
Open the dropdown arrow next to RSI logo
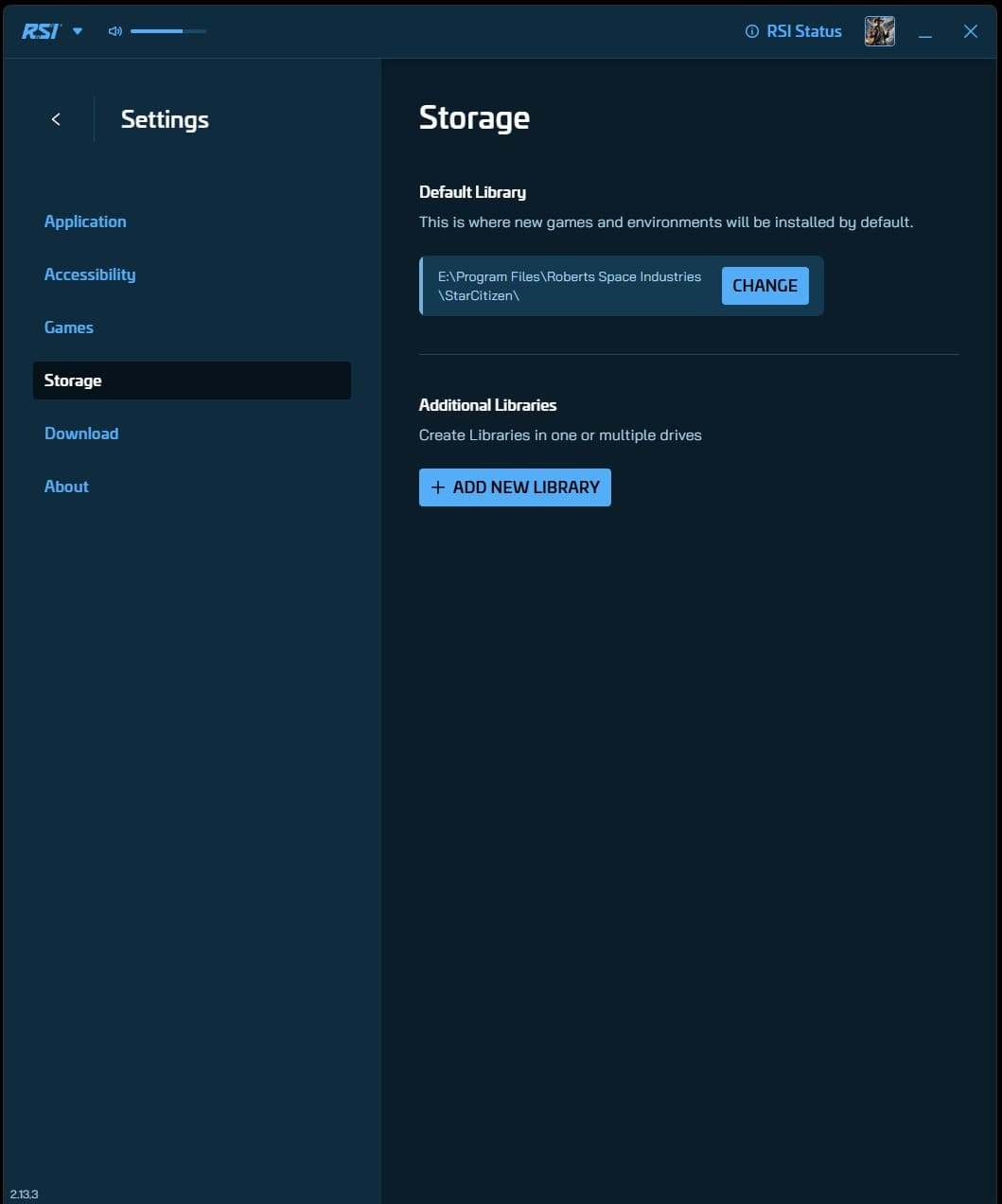point(78,31)
